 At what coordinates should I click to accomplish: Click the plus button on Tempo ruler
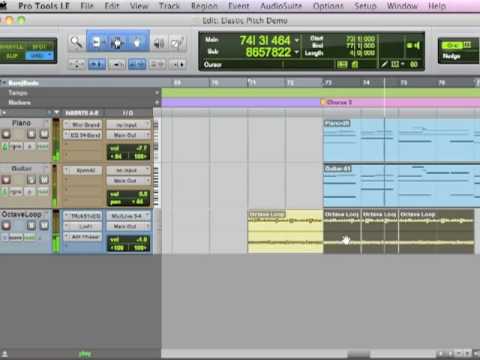[x=157, y=93]
